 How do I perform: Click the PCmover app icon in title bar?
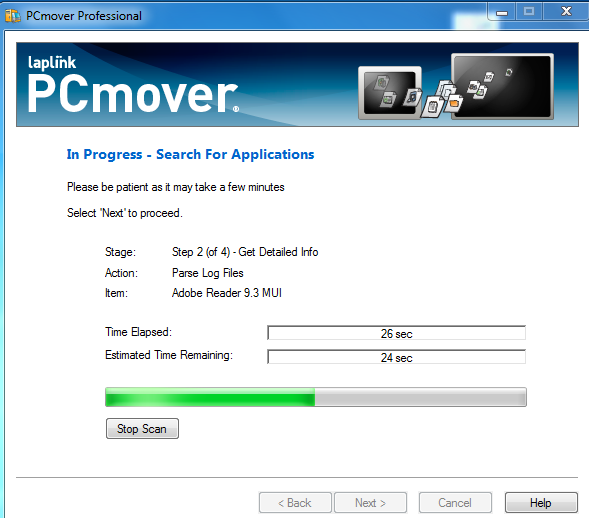click(12, 15)
